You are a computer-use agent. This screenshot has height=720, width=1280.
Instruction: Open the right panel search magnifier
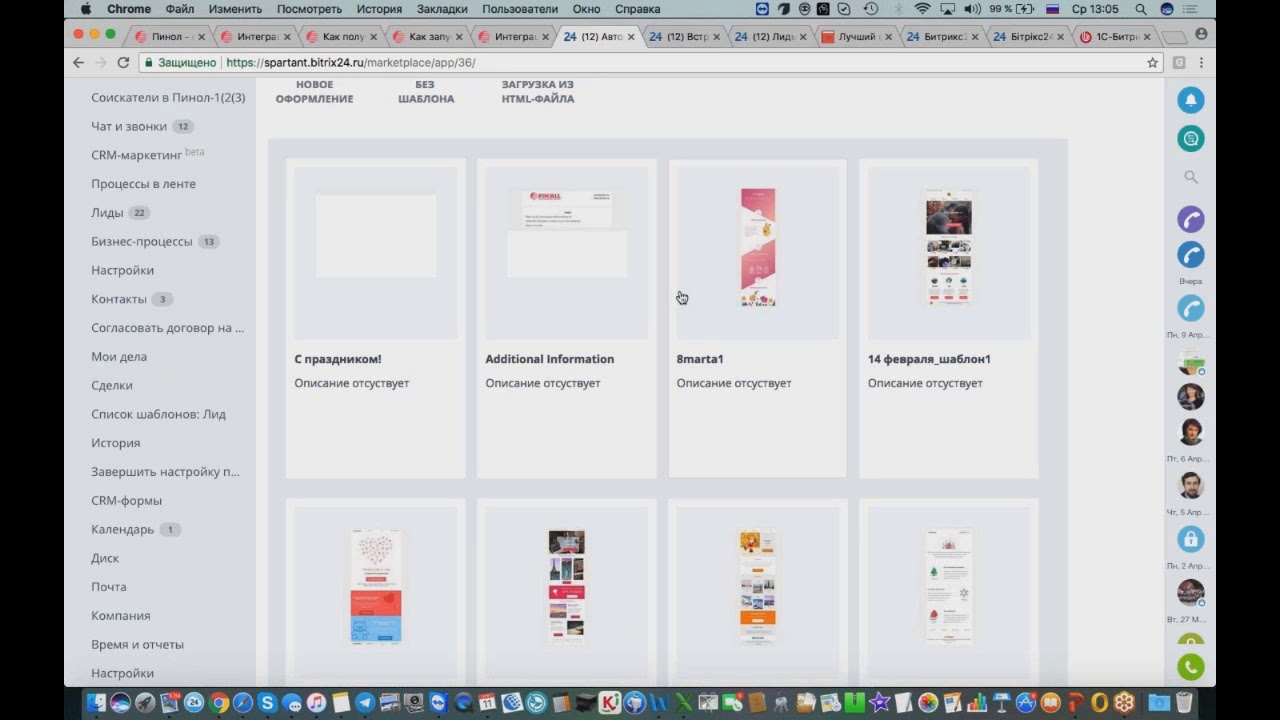1190,177
